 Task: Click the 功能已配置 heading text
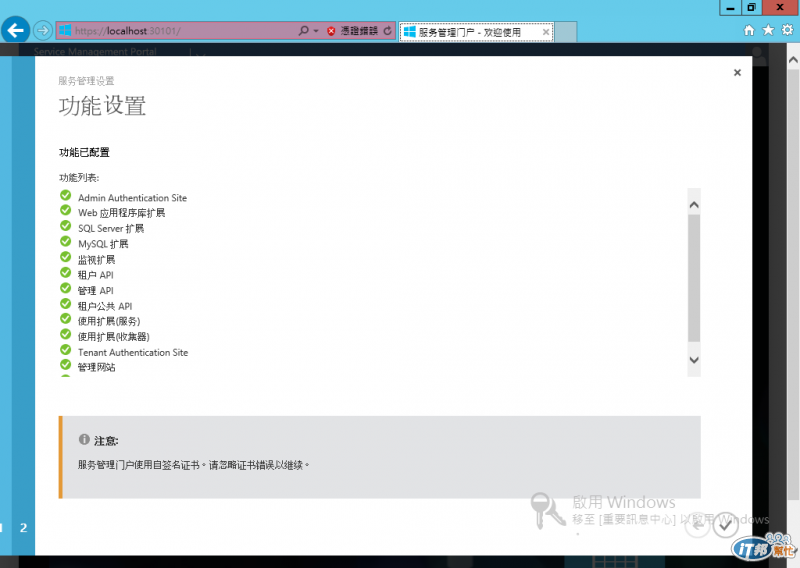(x=84, y=153)
